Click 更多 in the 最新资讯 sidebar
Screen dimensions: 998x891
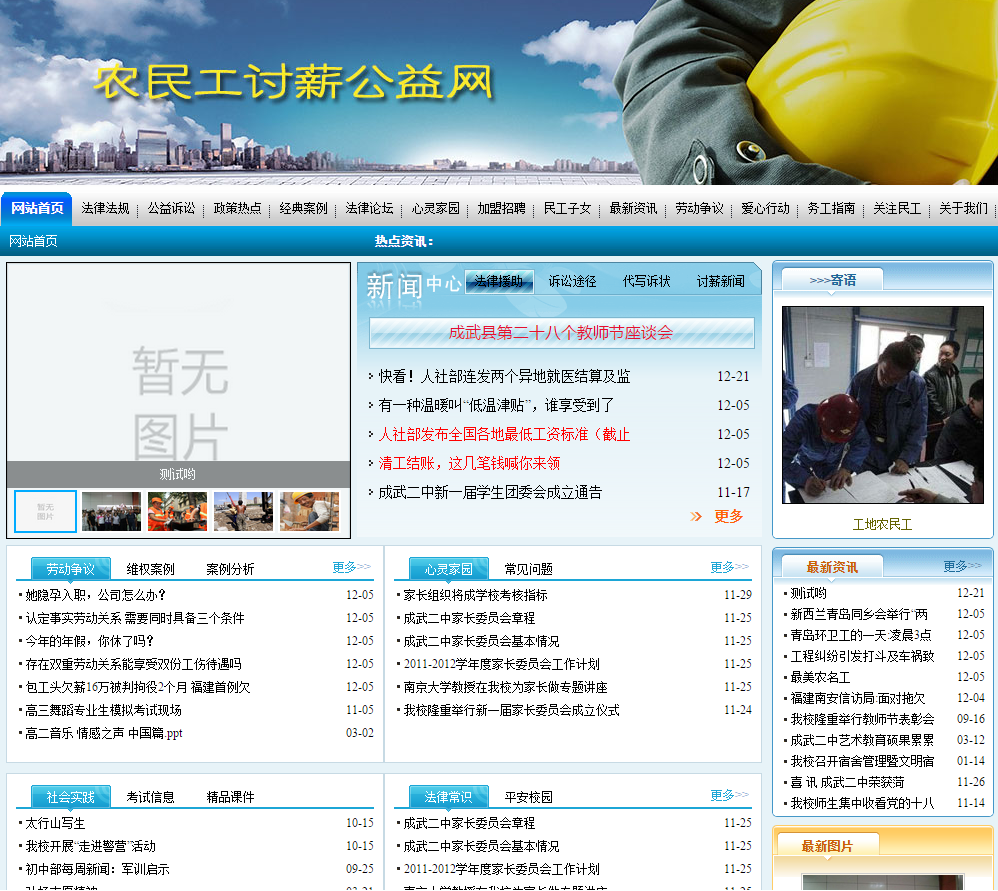tap(962, 566)
